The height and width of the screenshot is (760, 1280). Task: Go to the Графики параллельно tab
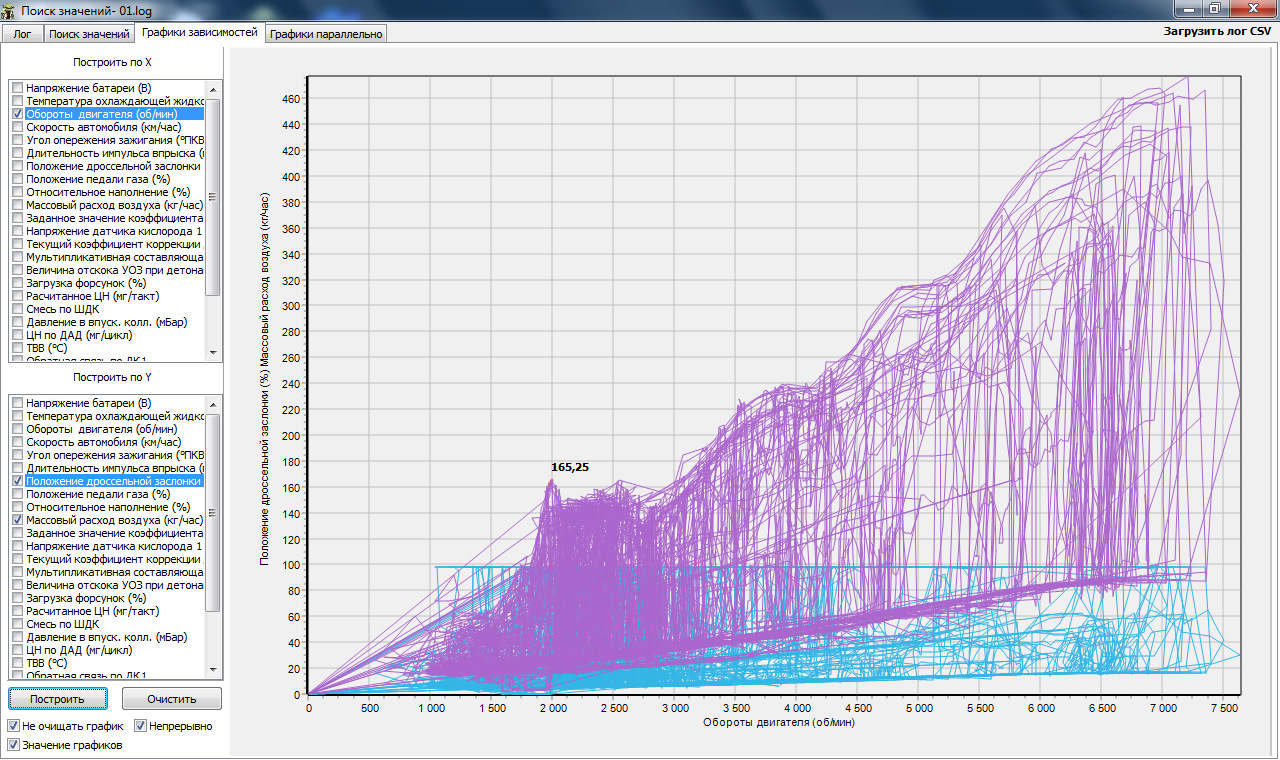326,34
